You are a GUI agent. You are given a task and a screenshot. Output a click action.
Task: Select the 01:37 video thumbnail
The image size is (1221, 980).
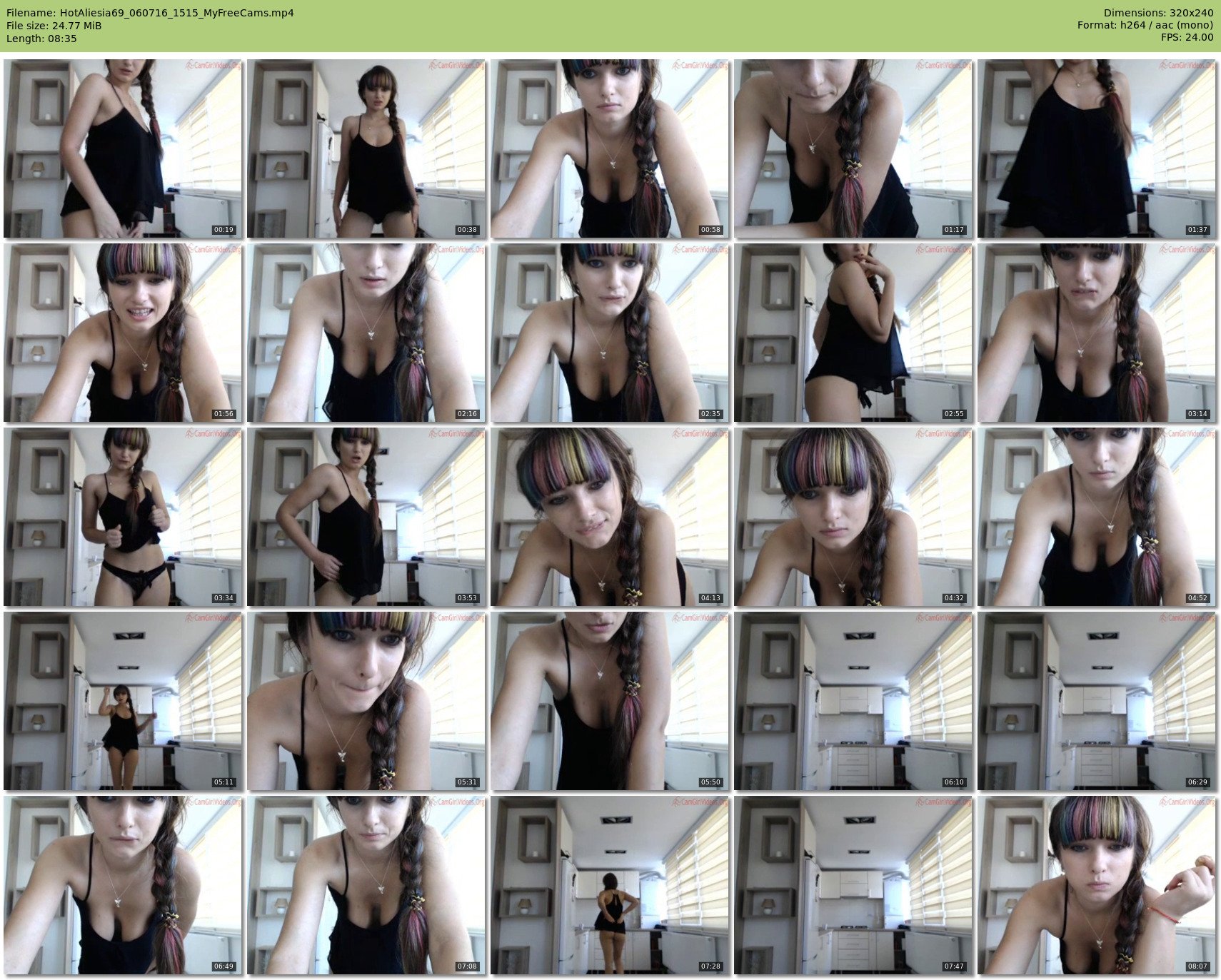(1097, 148)
